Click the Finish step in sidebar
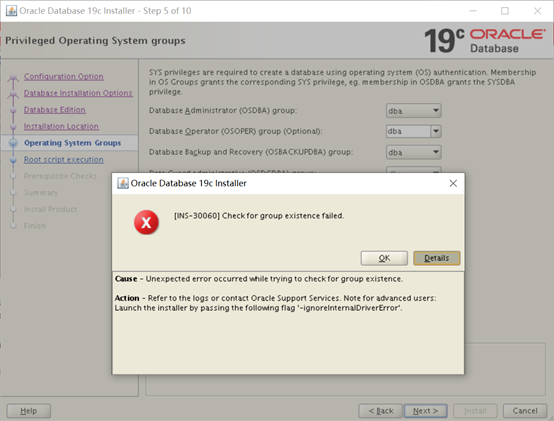Screen dimensions: 554x421 pyautogui.click(x=35, y=226)
